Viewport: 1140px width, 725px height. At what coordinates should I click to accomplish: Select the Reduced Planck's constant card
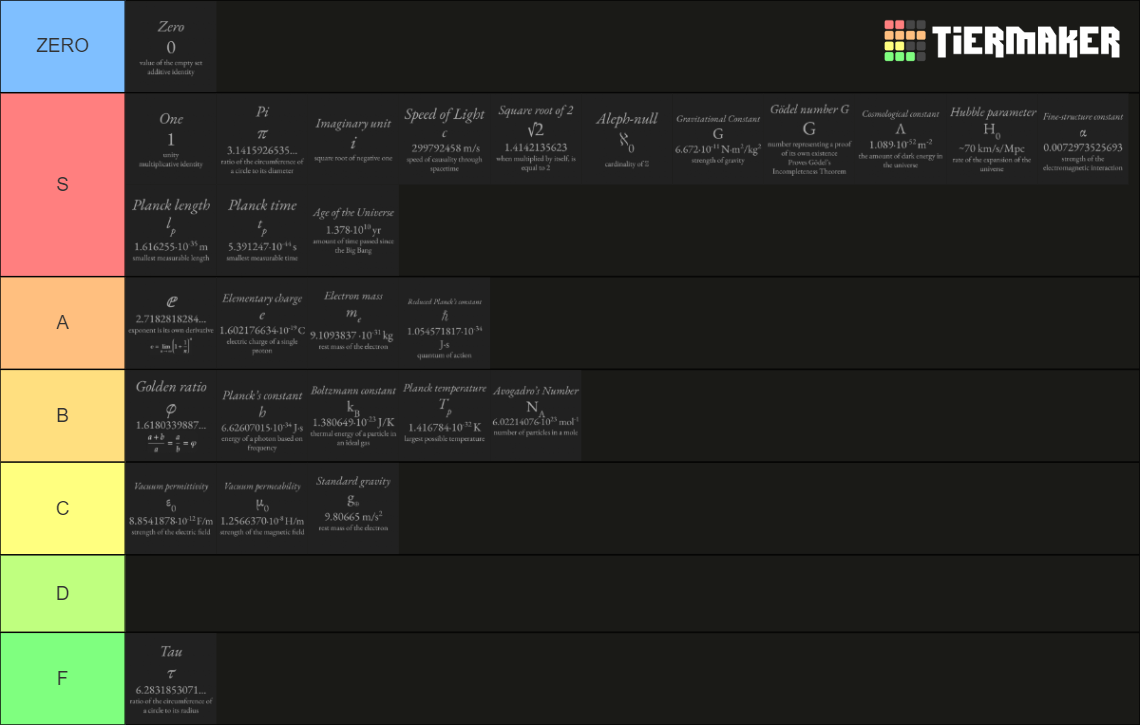click(x=444, y=323)
